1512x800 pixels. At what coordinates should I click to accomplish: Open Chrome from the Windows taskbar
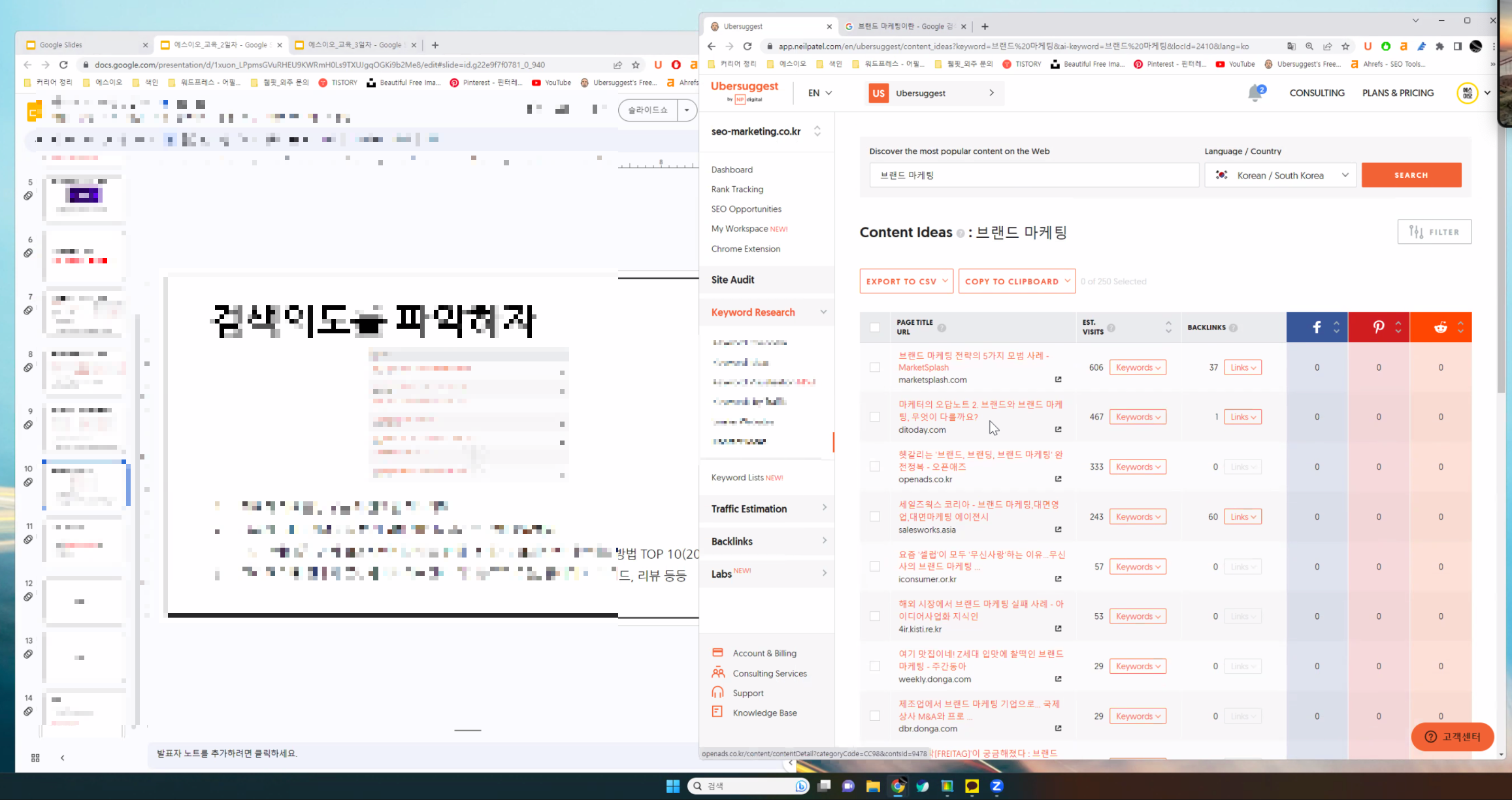click(898, 786)
